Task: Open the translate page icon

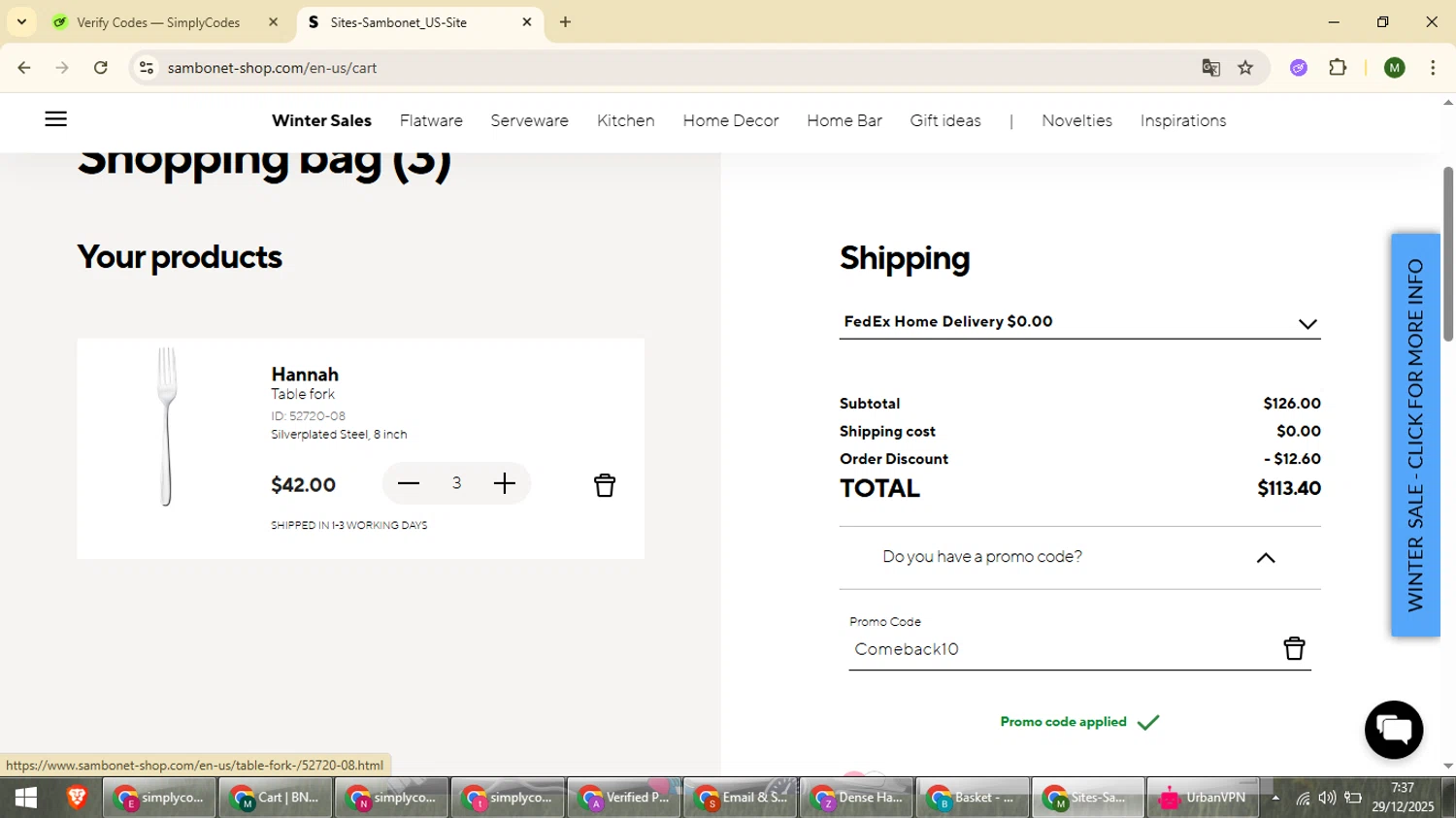Action: coord(1210,68)
